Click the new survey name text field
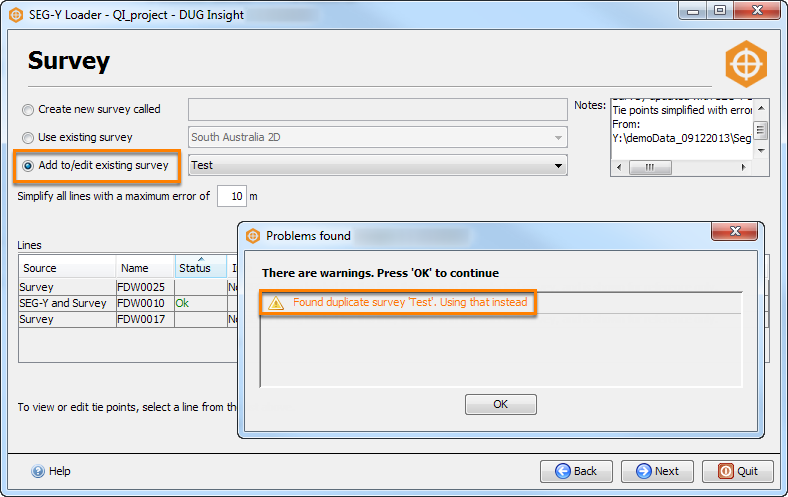Image resolution: width=788 pixels, height=497 pixels. pos(377,109)
